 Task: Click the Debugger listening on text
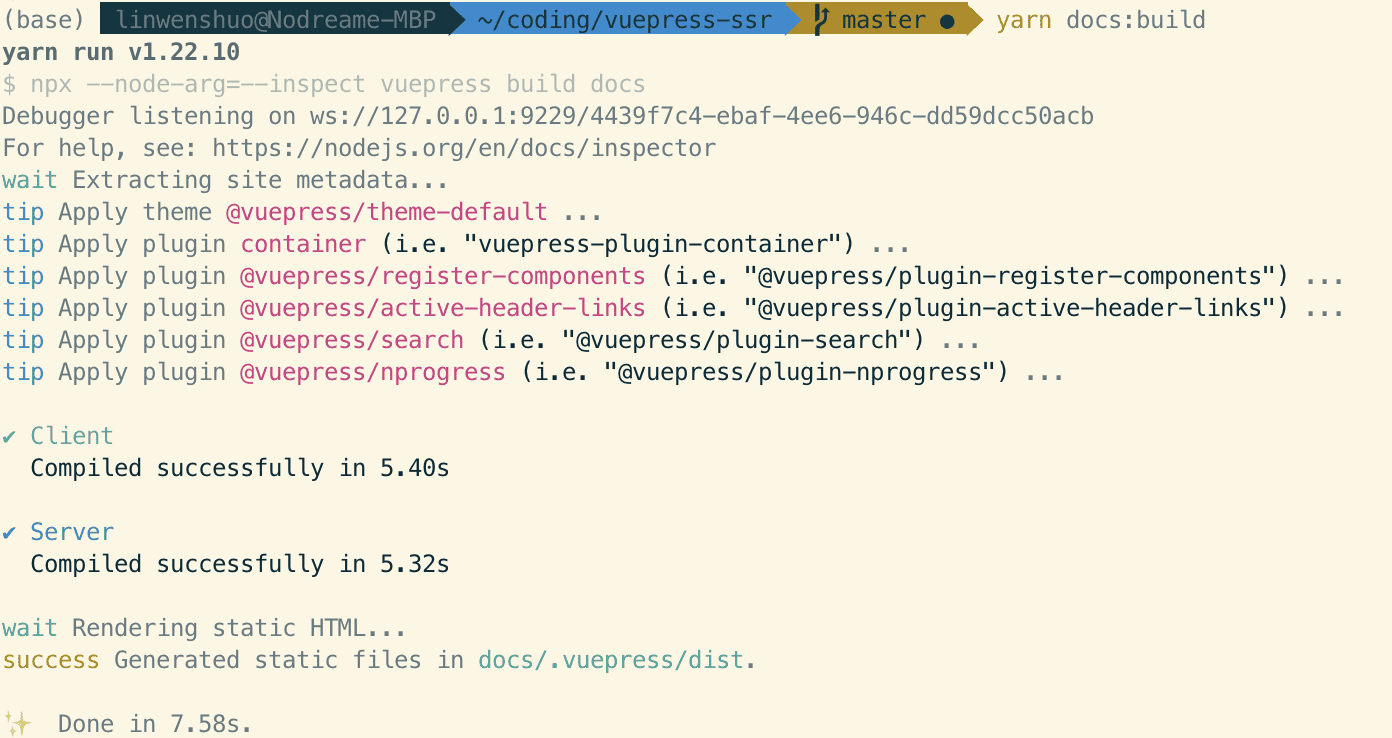tap(149, 116)
